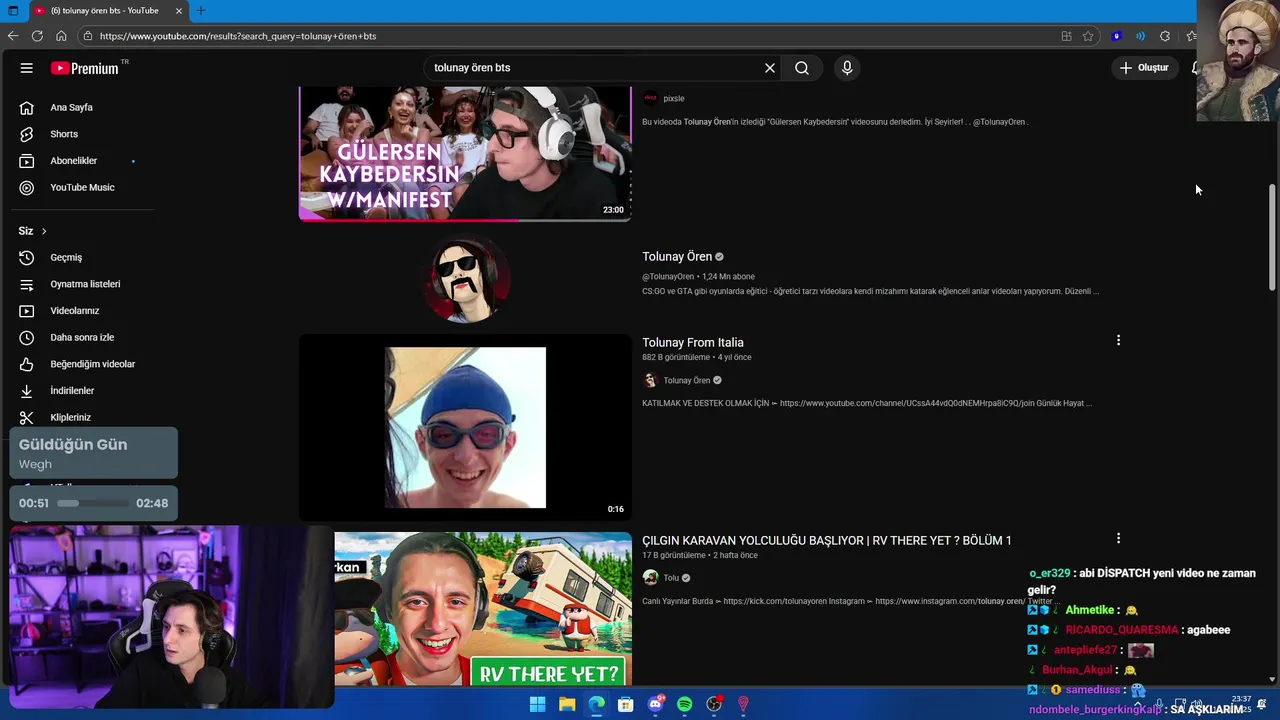Open the Windows Start button
This screenshot has height=720, width=1280.
538,704
